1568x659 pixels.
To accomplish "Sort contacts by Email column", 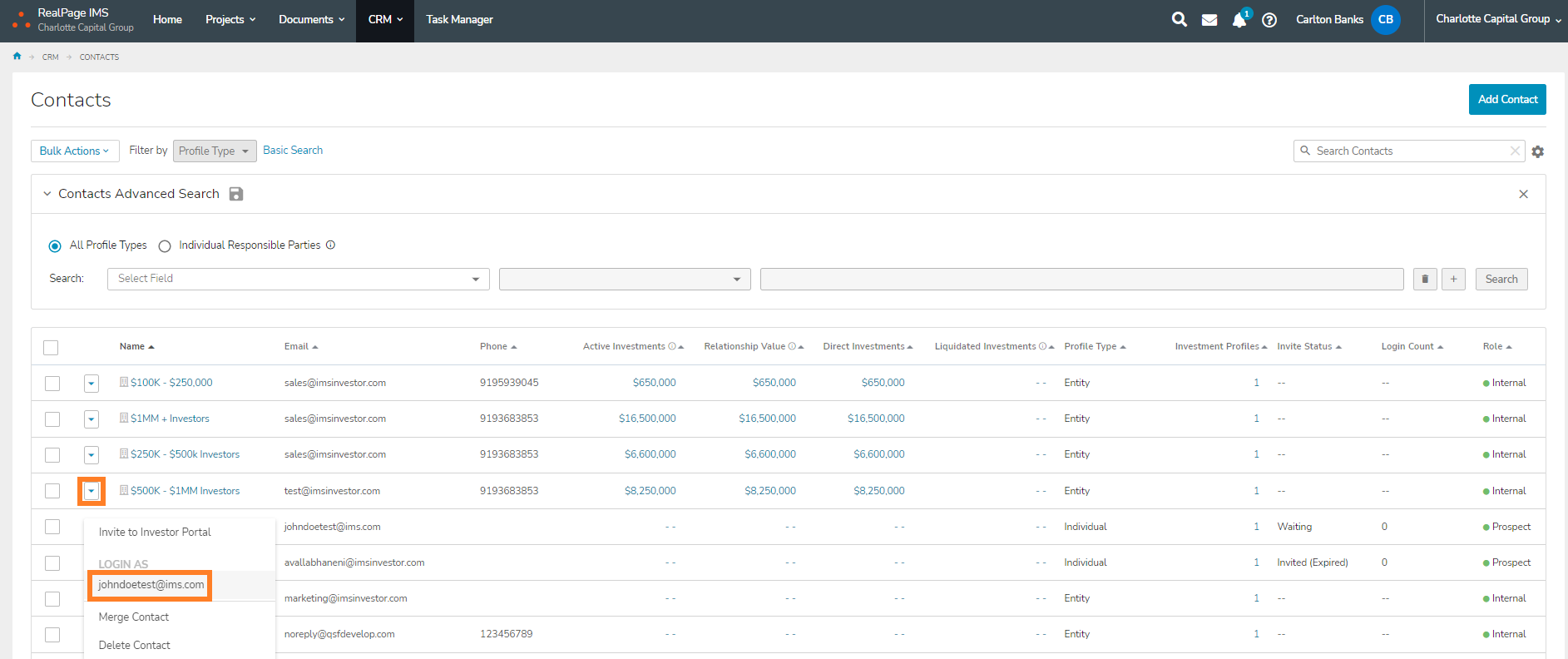I will 301,346.
